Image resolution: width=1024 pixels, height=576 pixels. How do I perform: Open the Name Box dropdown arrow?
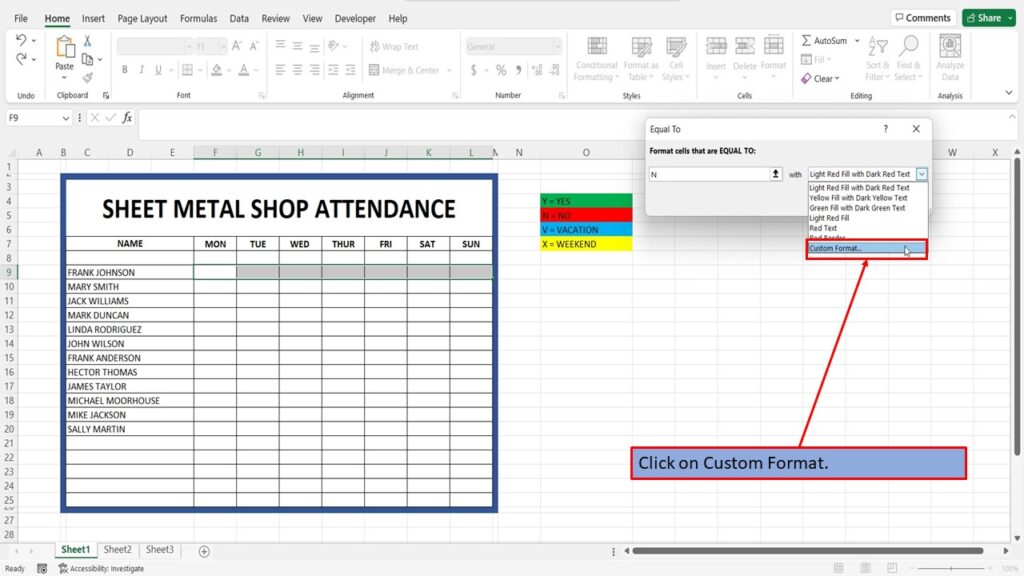coord(65,118)
